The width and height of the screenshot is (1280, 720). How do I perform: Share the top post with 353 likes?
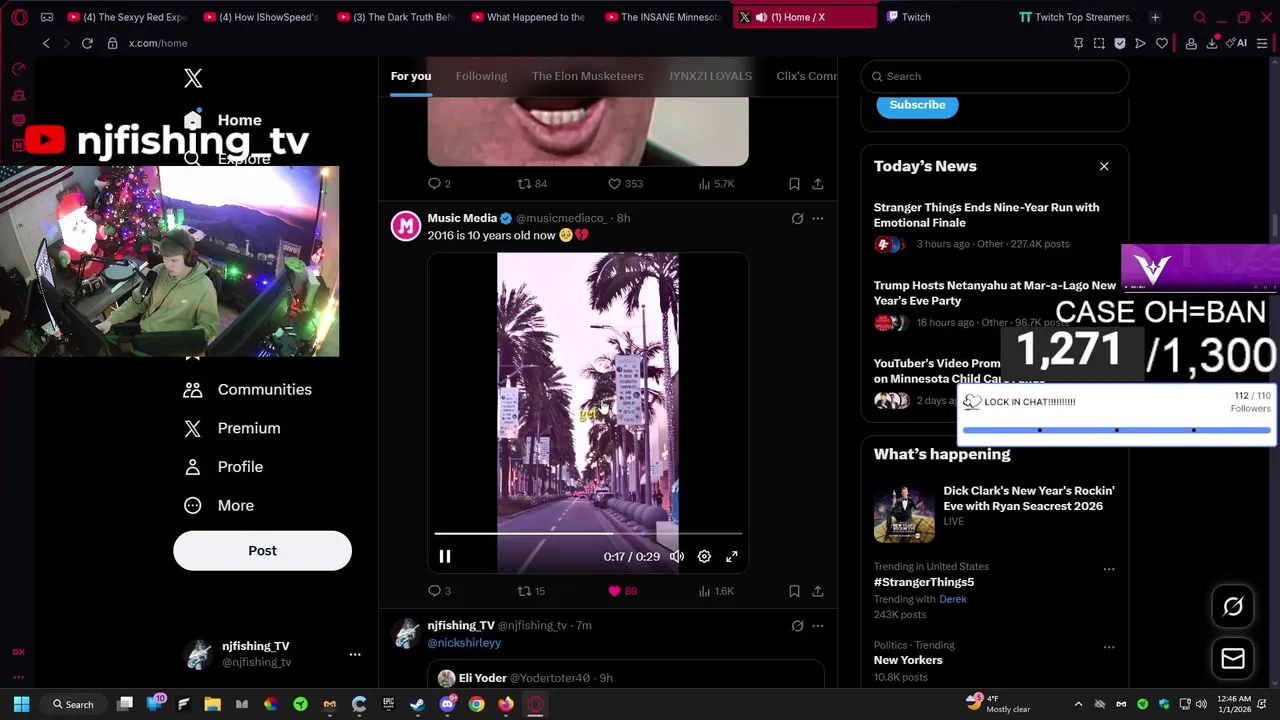[x=818, y=184]
